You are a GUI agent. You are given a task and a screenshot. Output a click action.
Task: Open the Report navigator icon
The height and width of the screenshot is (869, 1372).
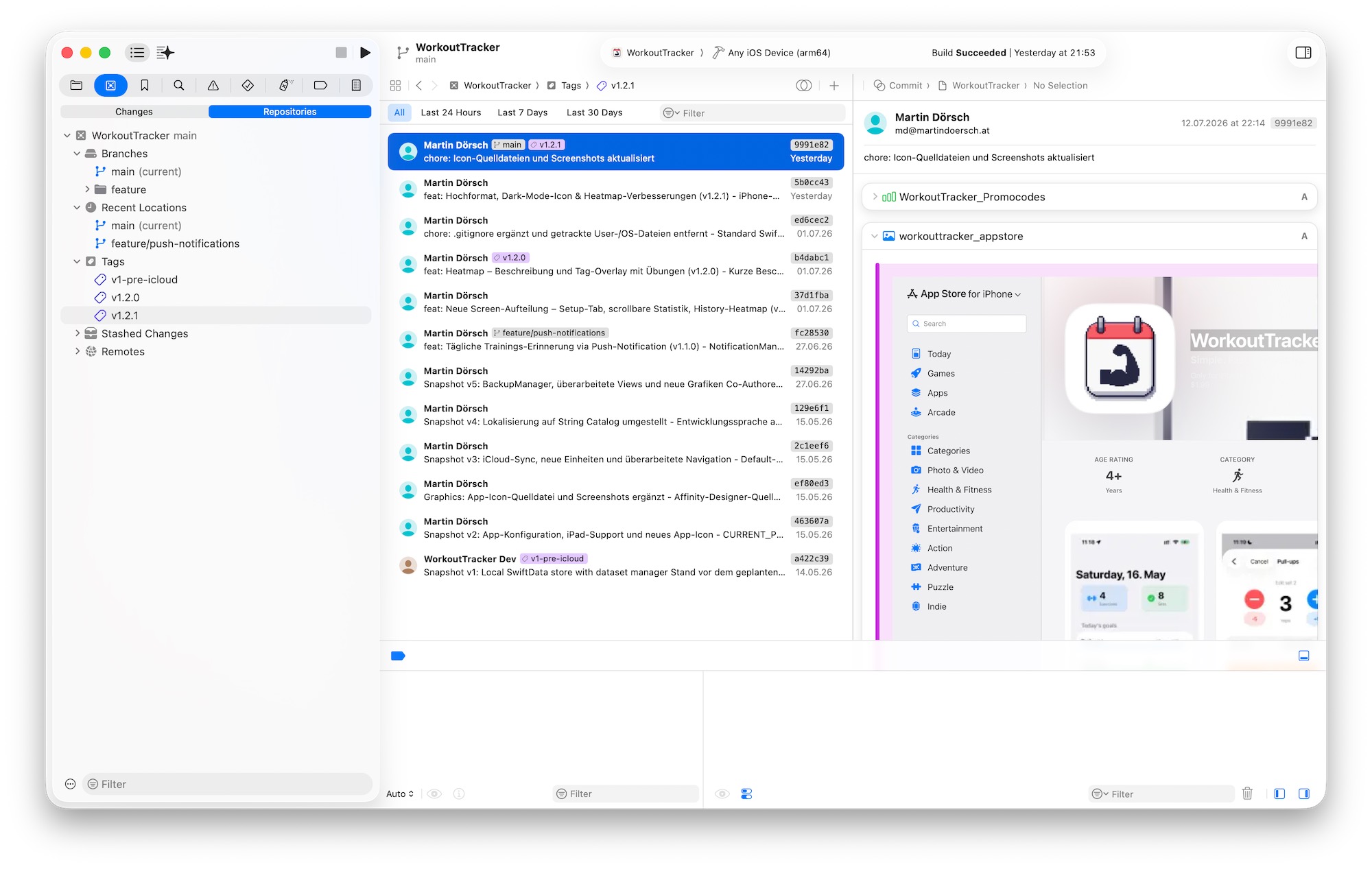coord(356,86)
